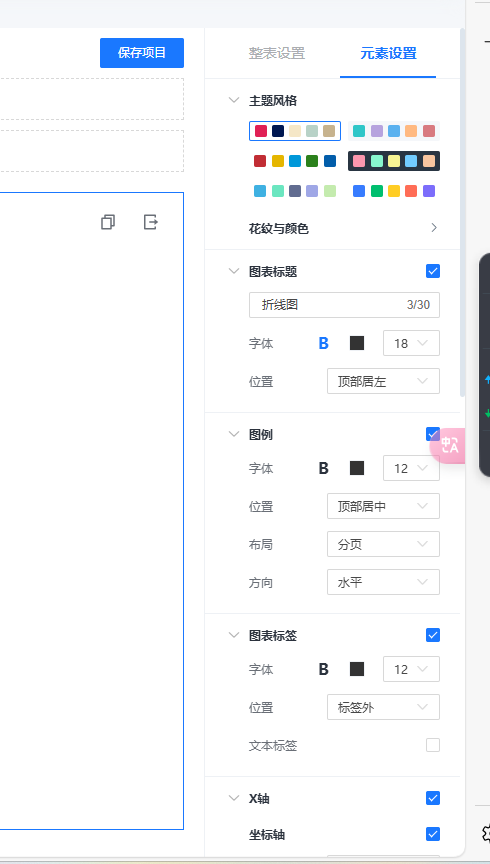This screenshot has height=864, width=490.
Task: Open the 花纹与颜色 arrow
Action: tap(434, 228)
